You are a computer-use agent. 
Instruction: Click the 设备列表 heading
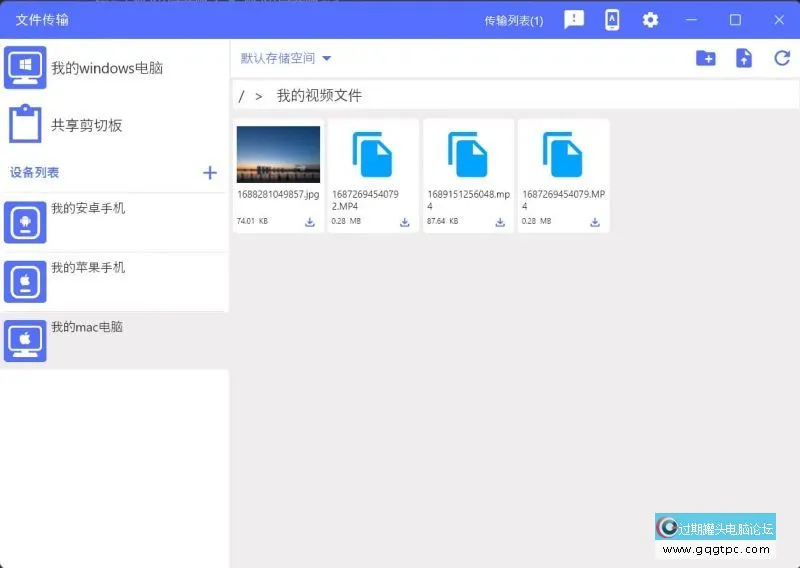pyautogui.click(x=34, y=172)
